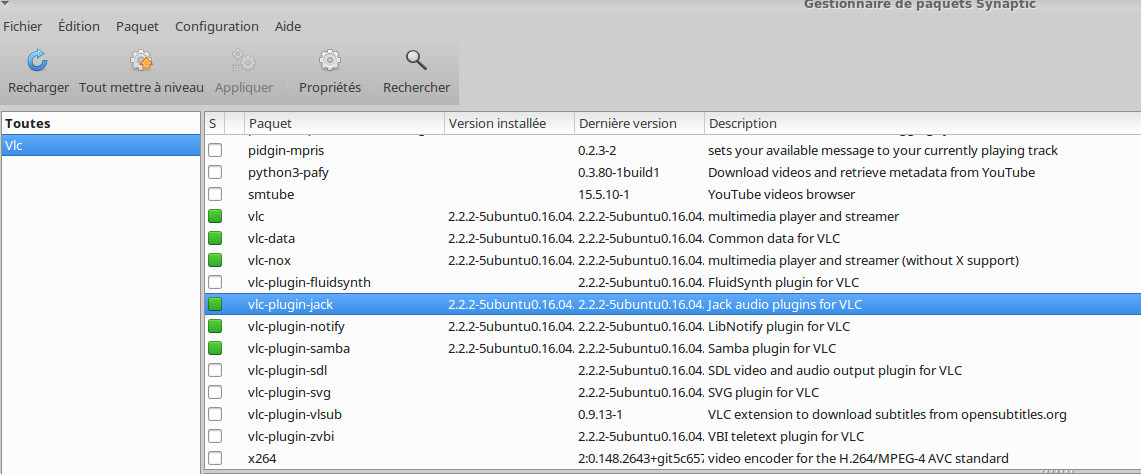Mark checkbox for vlc-plugin-vlsub

click(x=215, y=414)
